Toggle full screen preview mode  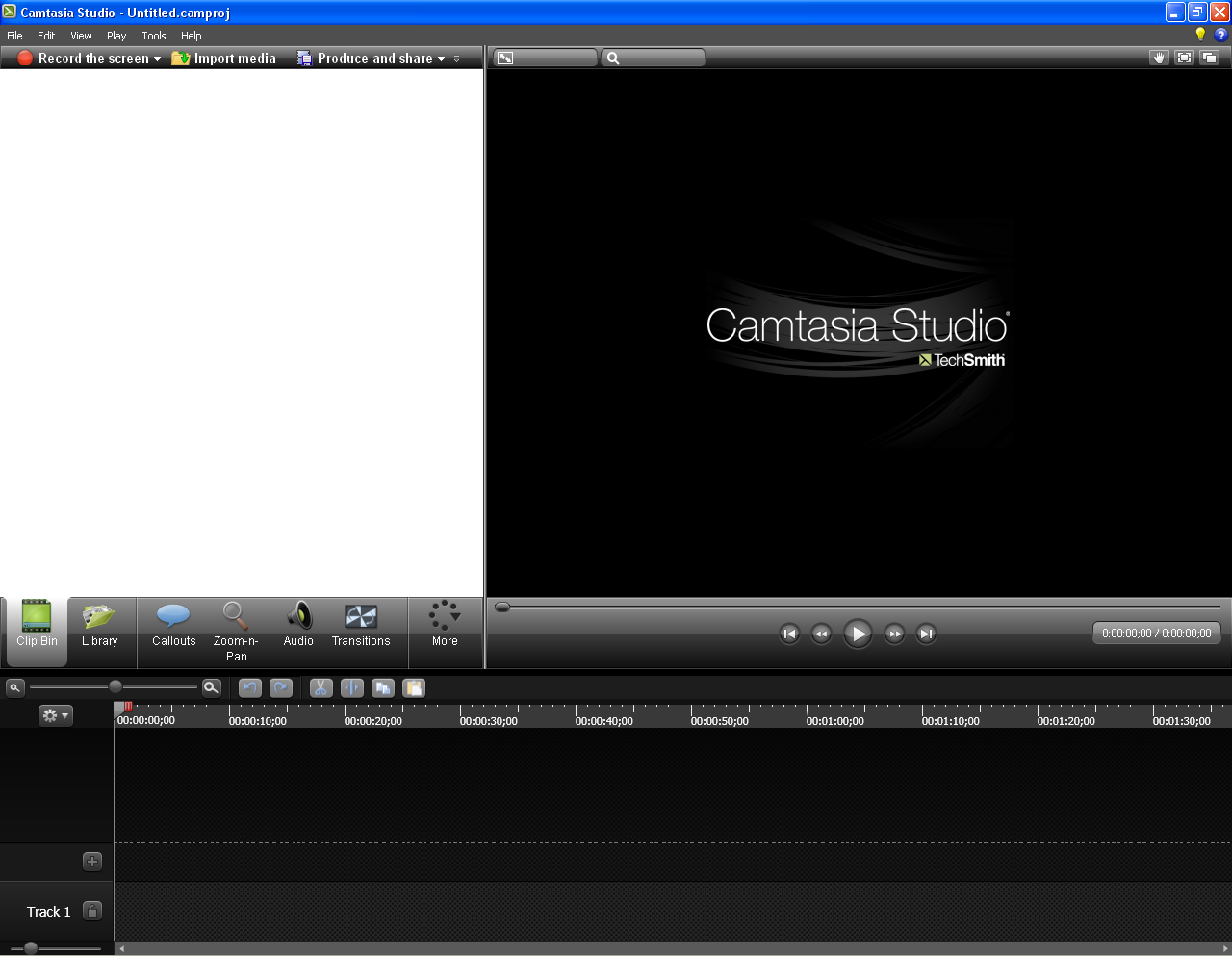1184,58
